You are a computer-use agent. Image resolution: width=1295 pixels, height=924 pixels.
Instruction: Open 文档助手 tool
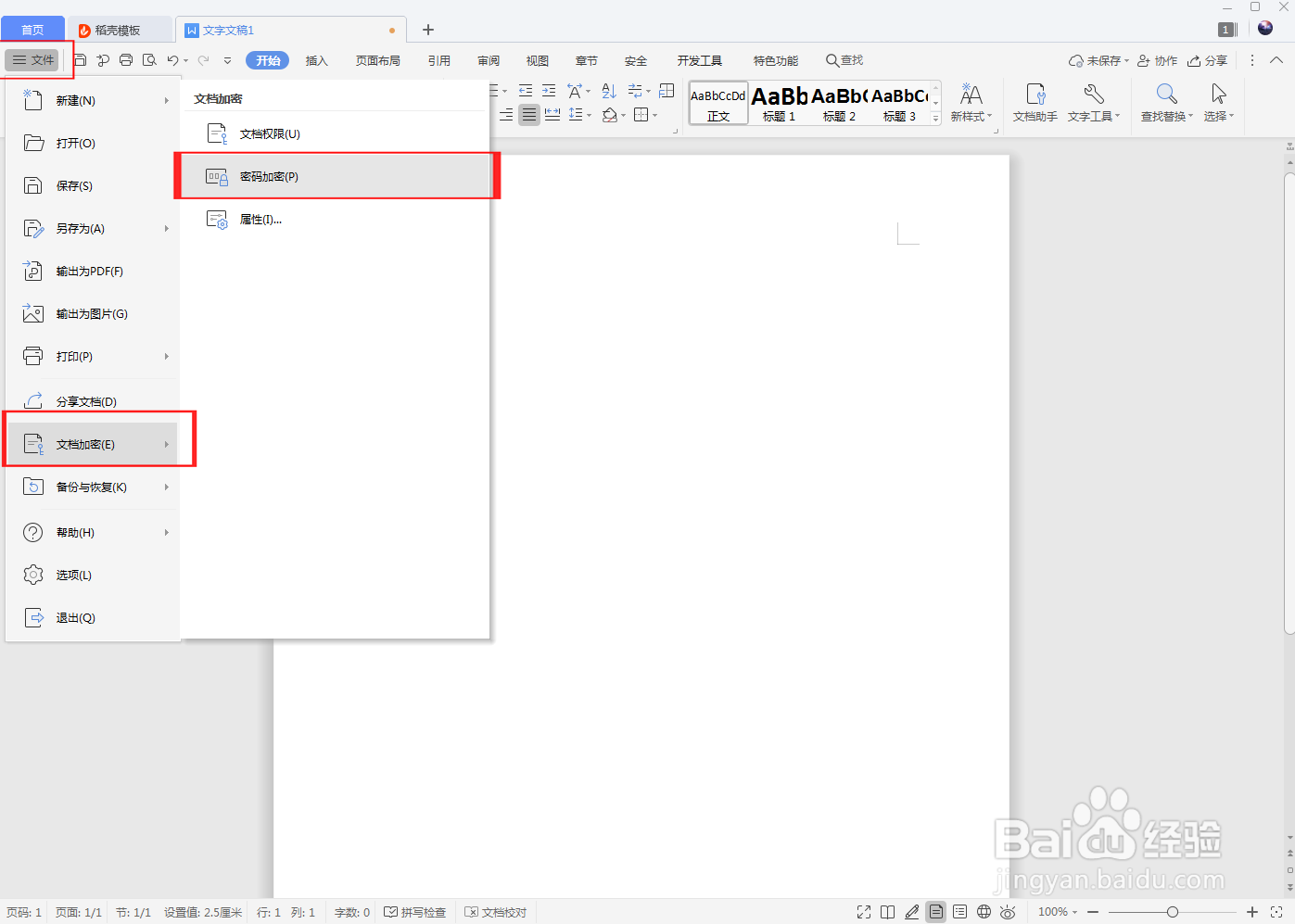pos(1035,102)
